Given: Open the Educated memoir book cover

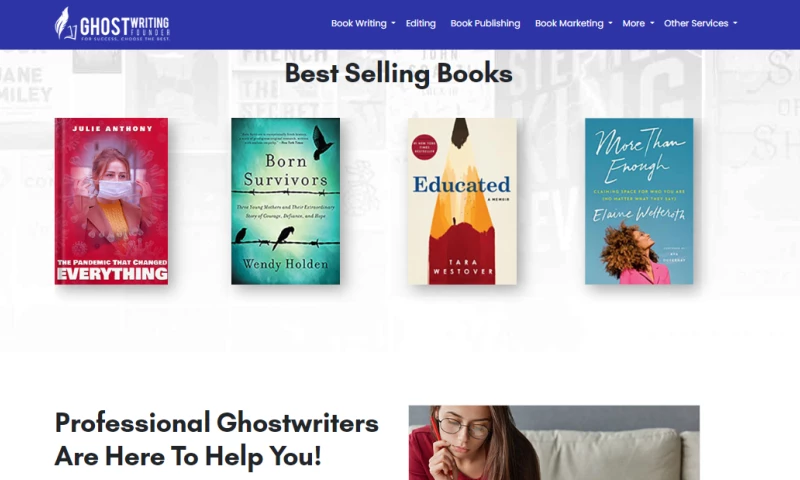Looking at the screenshot, I should (462, 201).
